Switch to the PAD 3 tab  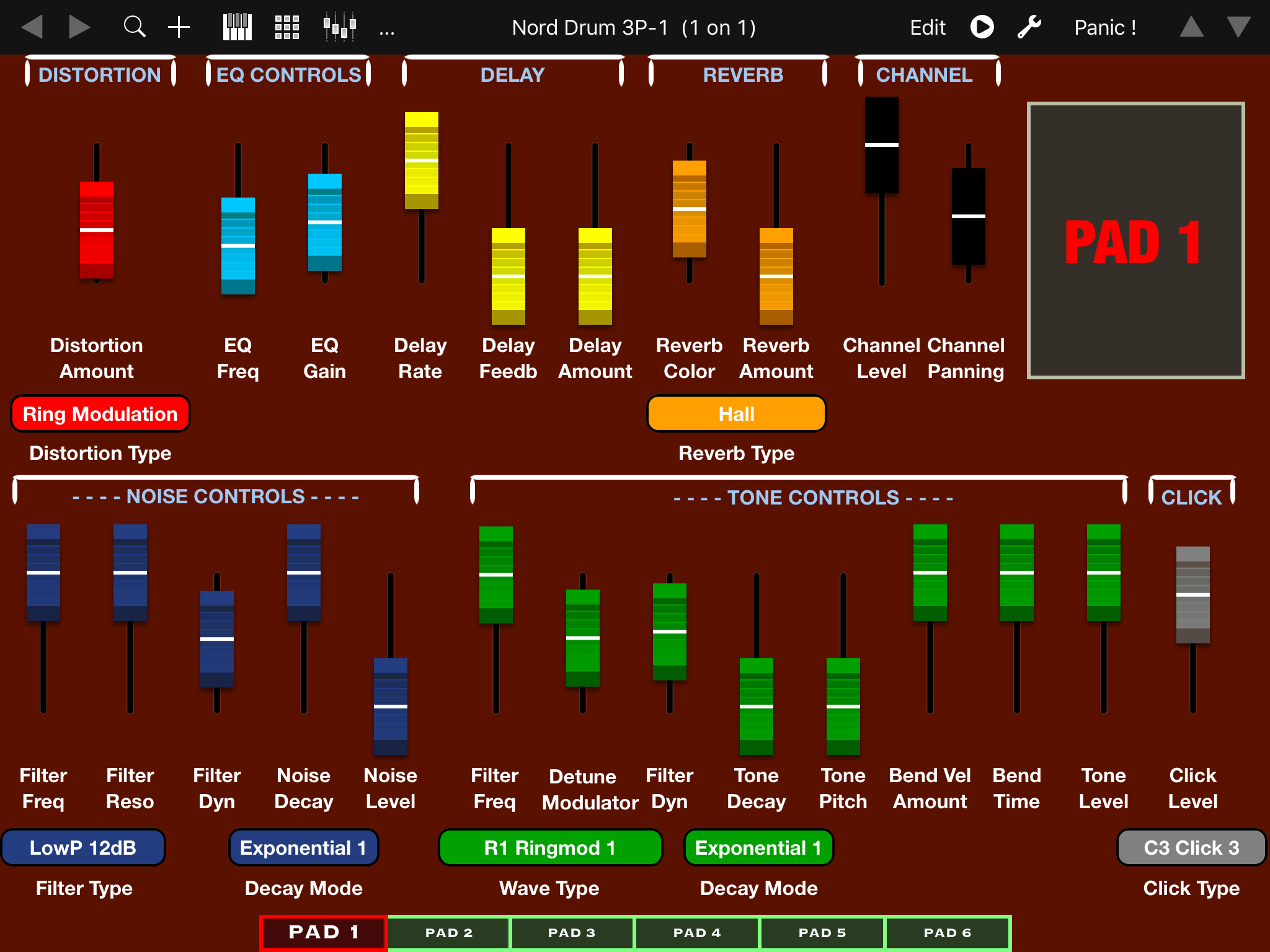point(572,933)
